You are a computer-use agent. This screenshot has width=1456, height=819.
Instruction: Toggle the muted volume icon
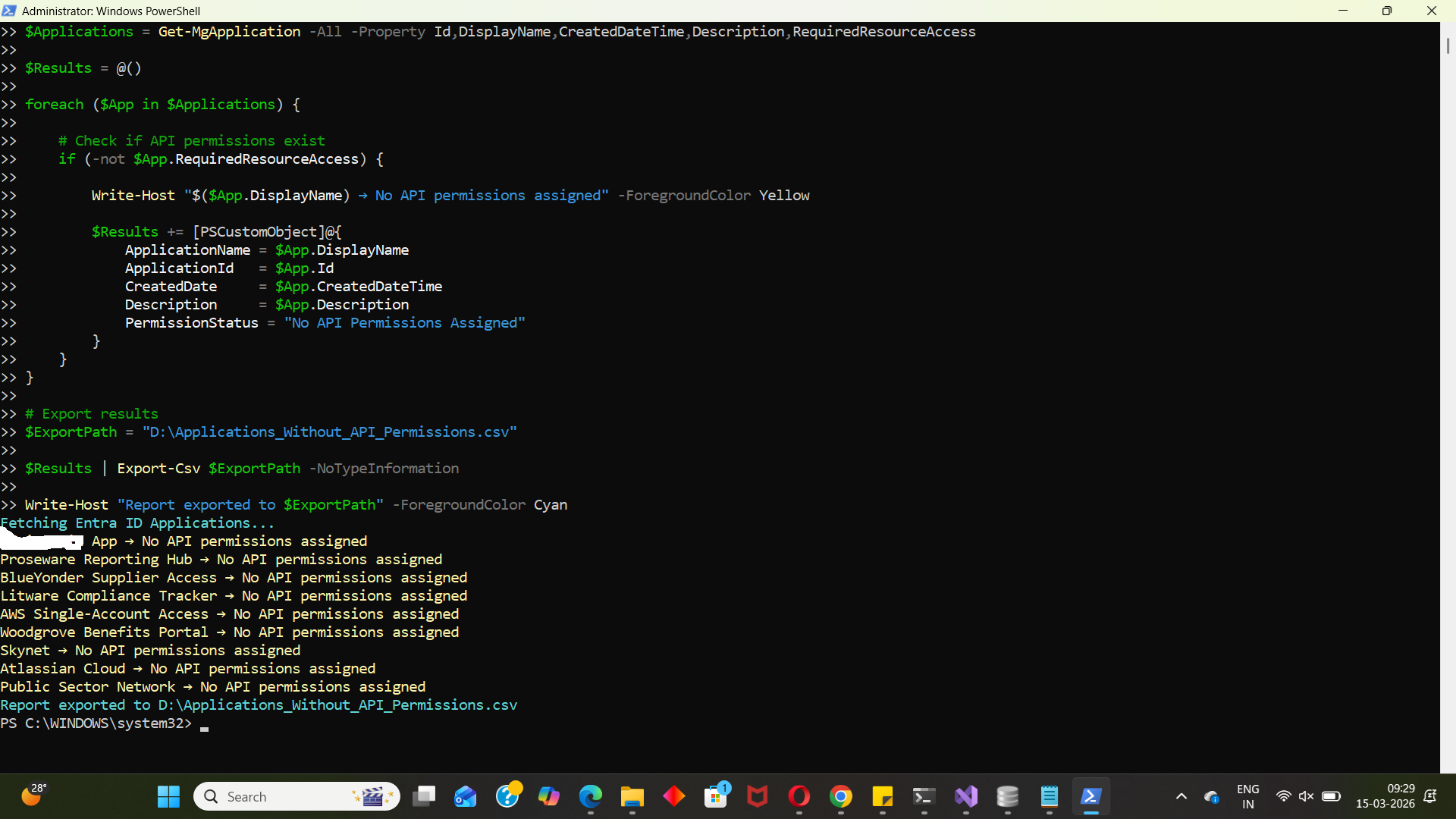point(1306,796)
